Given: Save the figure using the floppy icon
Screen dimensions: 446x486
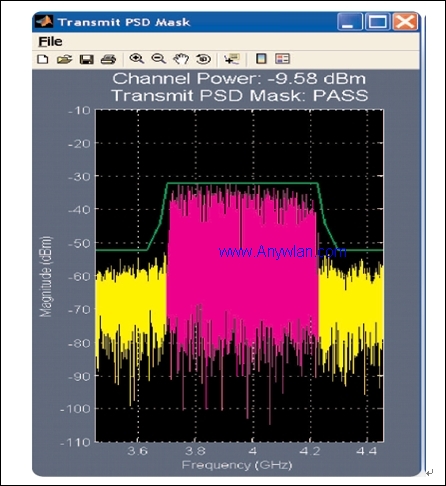Looking at the screenshot, I should pos(87,59).
